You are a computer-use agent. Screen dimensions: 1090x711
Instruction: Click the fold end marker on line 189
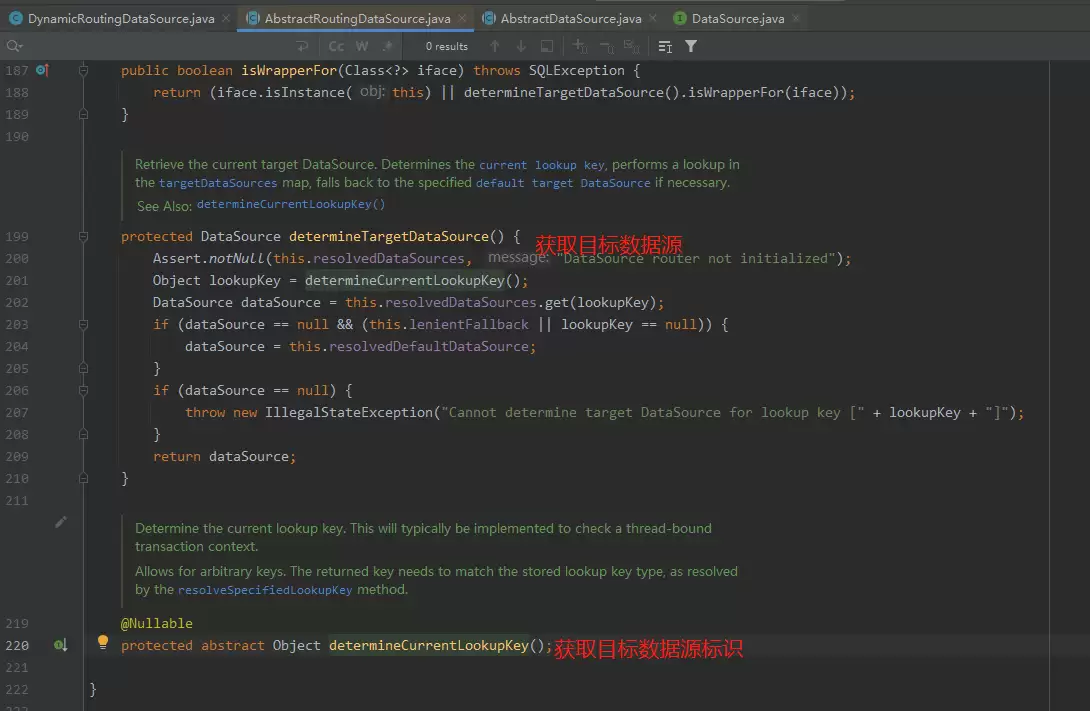83,114
